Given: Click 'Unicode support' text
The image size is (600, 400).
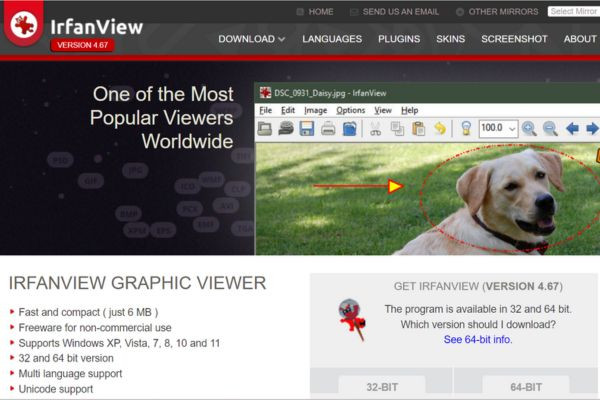Looking at the screenshot, I should tap(56, 389).
